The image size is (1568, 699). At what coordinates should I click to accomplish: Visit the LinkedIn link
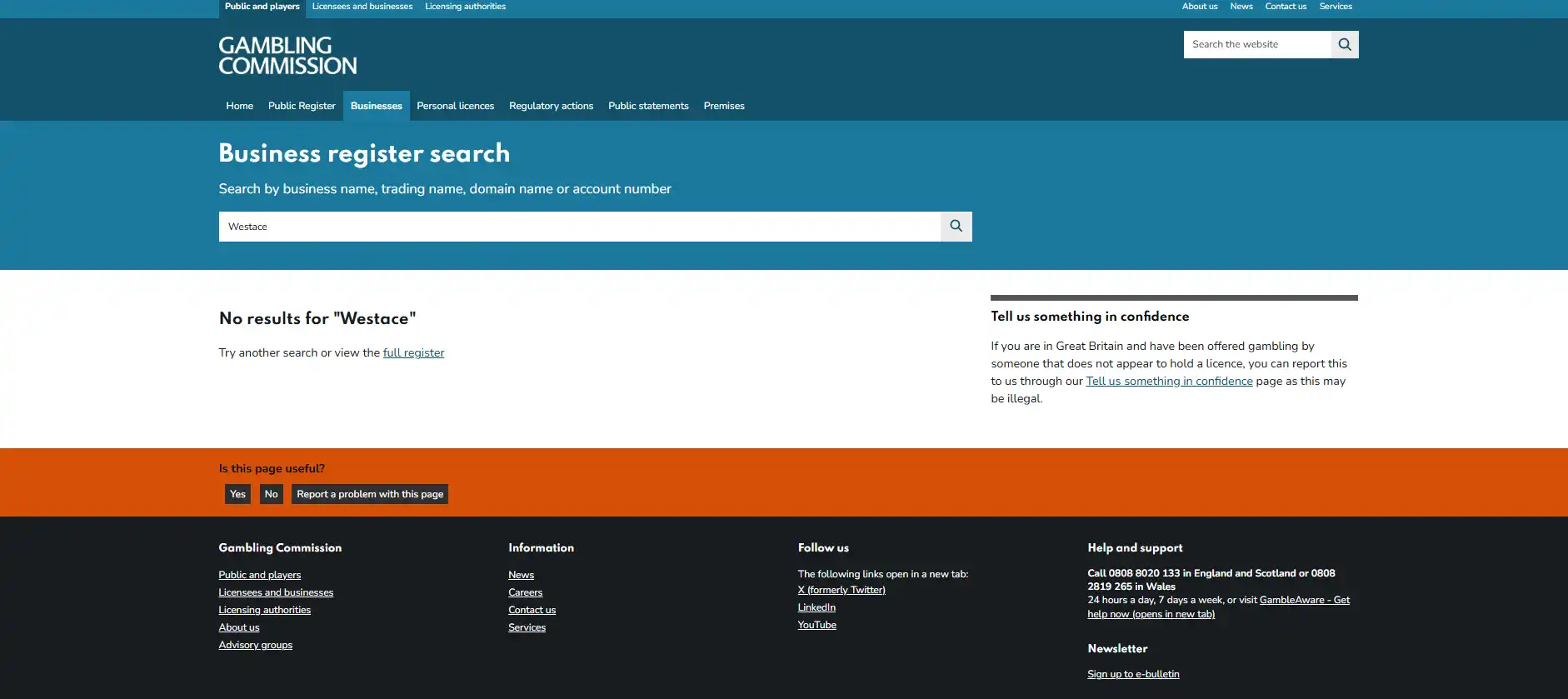coord(816,607)
